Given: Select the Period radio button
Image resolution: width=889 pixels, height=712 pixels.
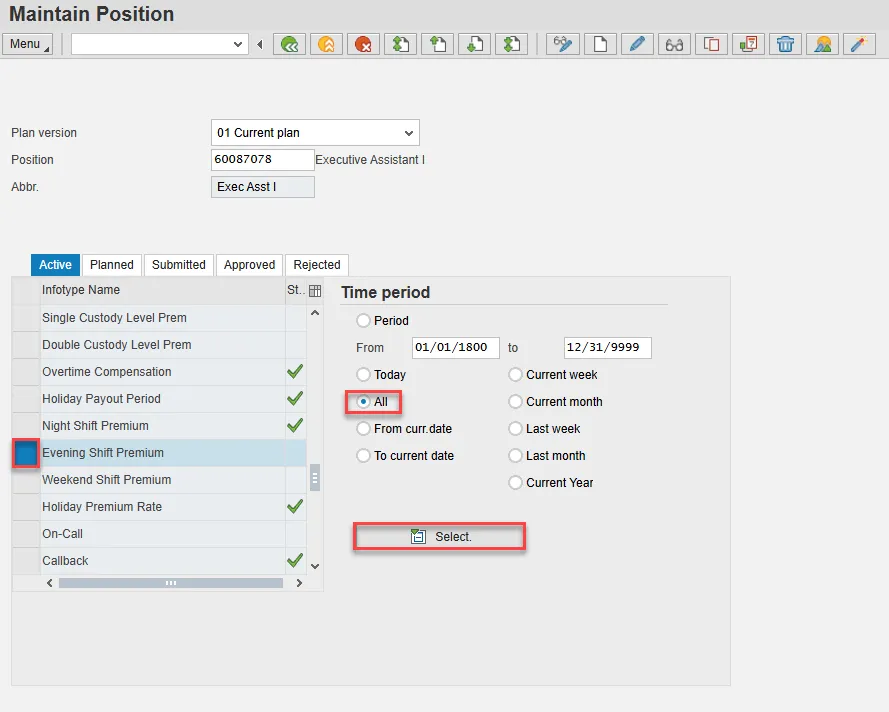Looking at the screenshot, I should (x=364, y=321).
